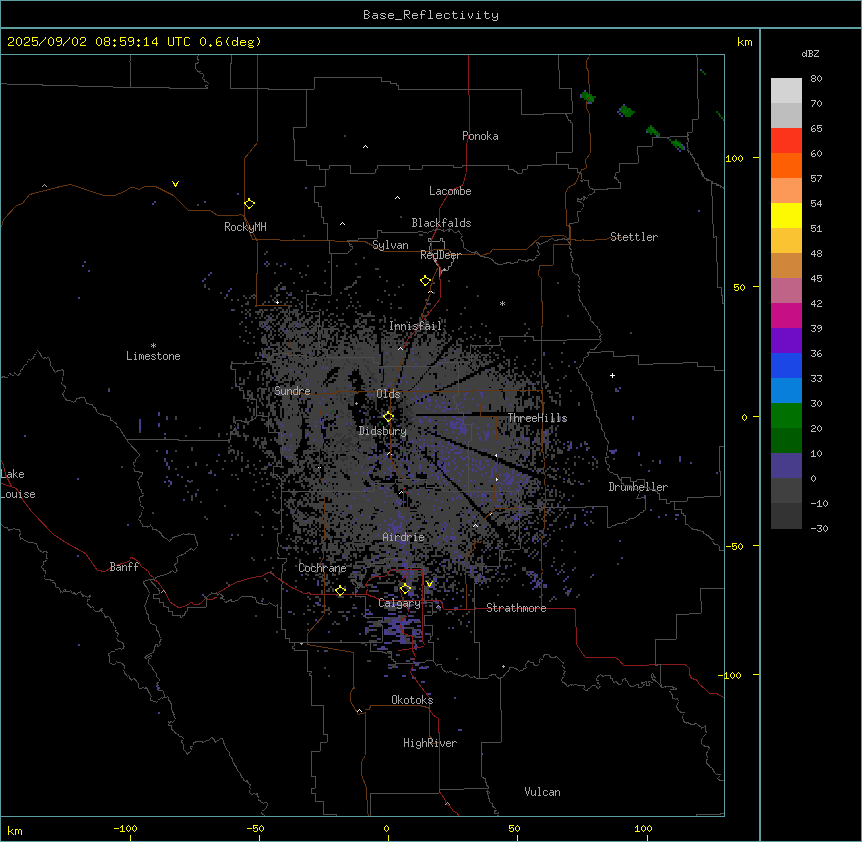Select the 39 dBZ magenta color swatch
862x842 pixels.
point(786,315)
